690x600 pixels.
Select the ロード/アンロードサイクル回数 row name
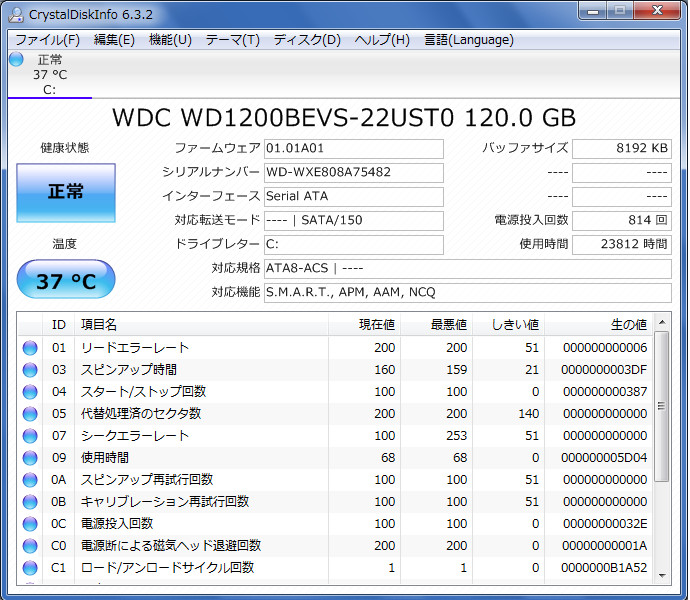167,568
